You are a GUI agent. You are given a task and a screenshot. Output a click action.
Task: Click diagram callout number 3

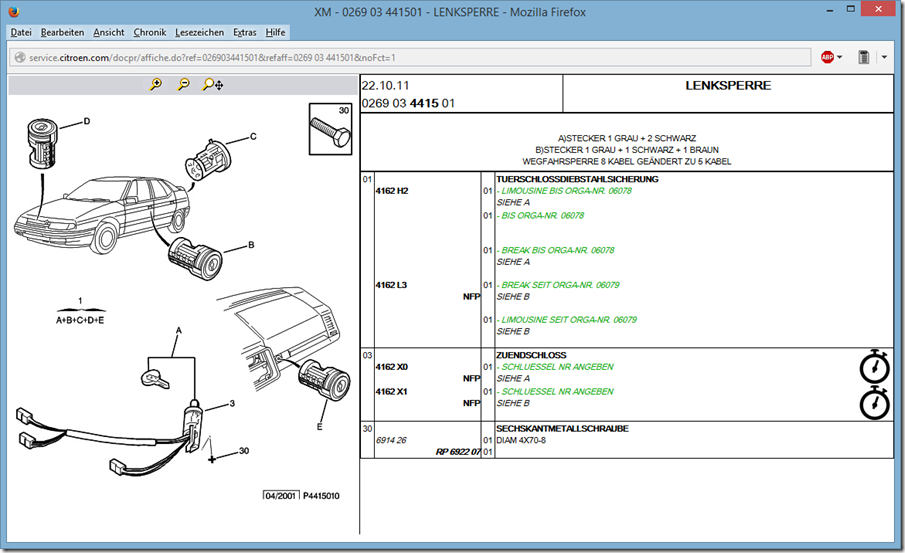coord(232,403)
